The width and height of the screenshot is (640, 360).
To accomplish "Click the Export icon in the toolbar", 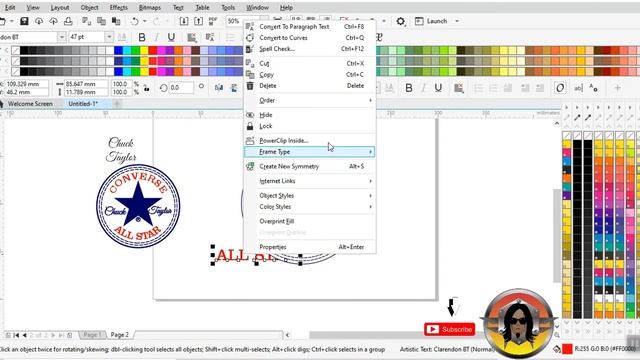I will [198, 21].
